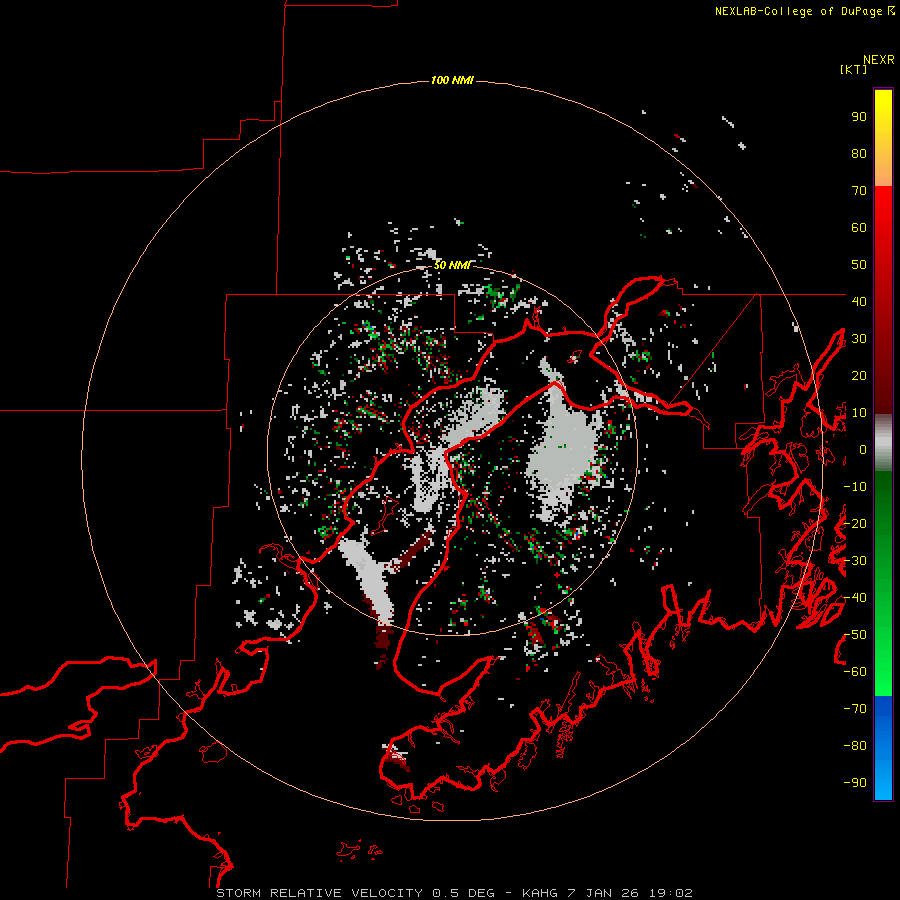Click the "-40" knots scale value
900x900 pixels.
pos(855,598)
